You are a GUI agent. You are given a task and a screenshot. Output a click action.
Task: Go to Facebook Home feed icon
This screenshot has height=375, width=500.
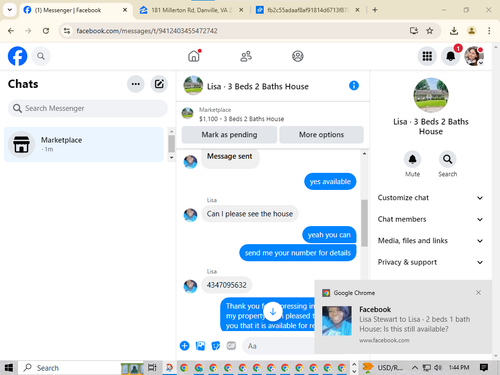[194, 56]
